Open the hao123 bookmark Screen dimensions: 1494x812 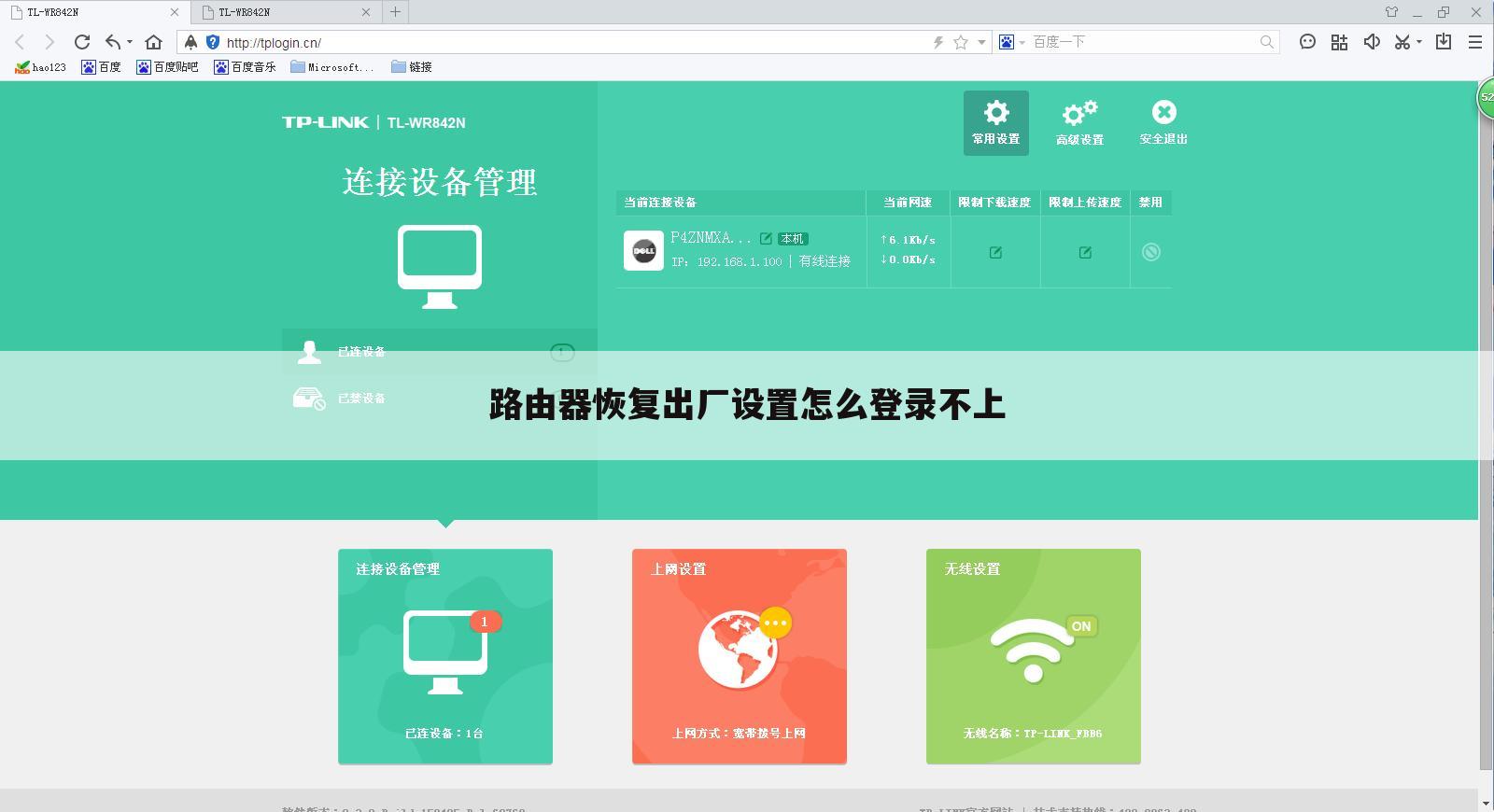click(x=41, y=67)
